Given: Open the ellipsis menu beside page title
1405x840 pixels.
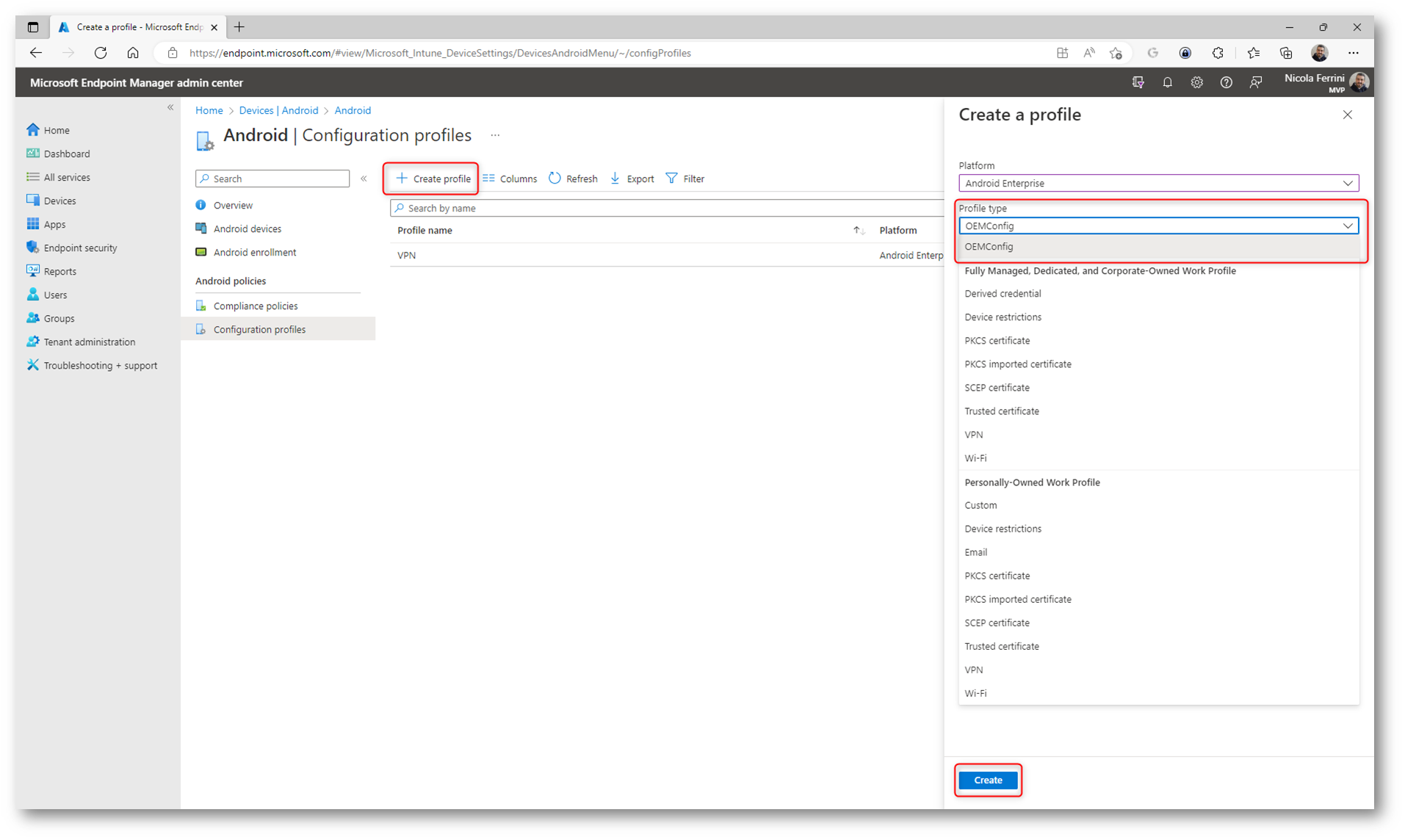Looking at the screenshot, I should tap(495, 135).
